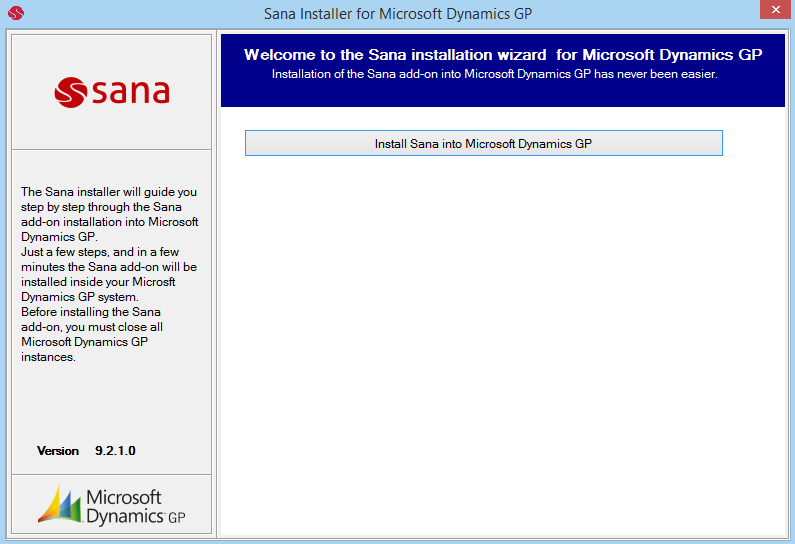Click the red Sana logo in sidebar
The image size is (795, 544).
point(112,92)
